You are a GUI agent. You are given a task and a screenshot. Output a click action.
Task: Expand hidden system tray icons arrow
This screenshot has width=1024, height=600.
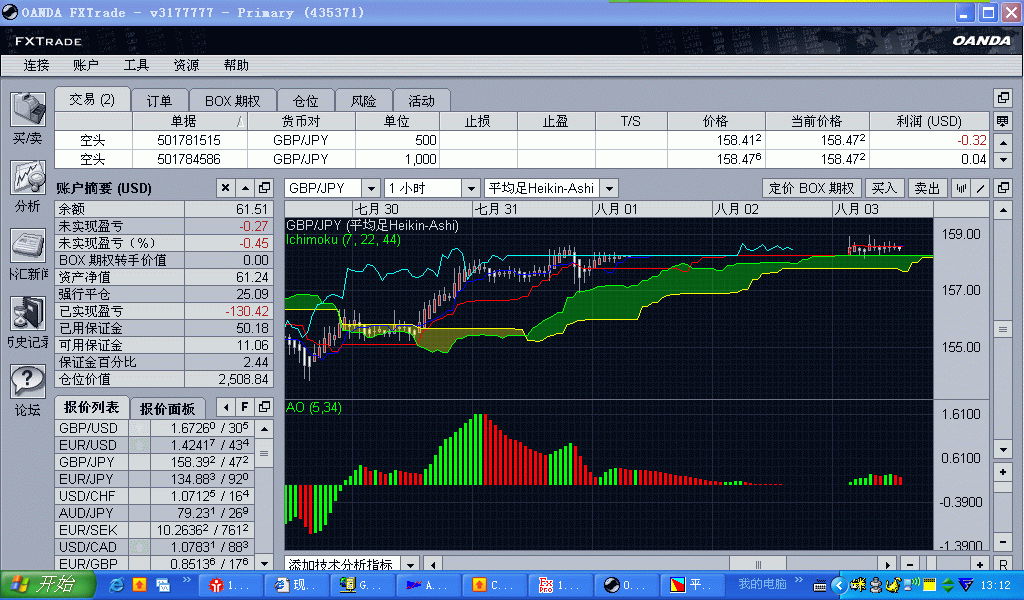[x=839, y=585]
